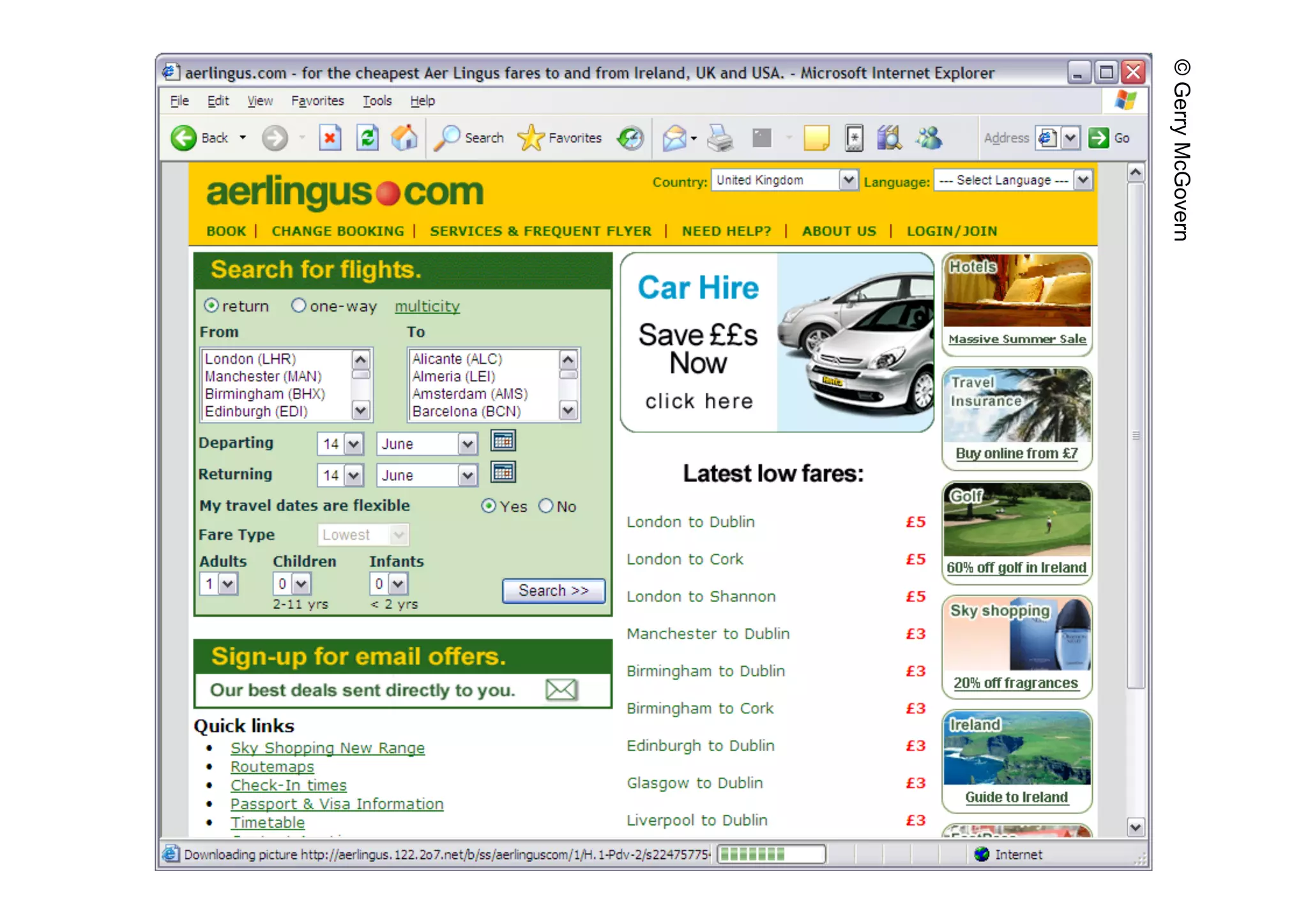Click CHANGE BOOKING navigation tab

tap(338, 231)
